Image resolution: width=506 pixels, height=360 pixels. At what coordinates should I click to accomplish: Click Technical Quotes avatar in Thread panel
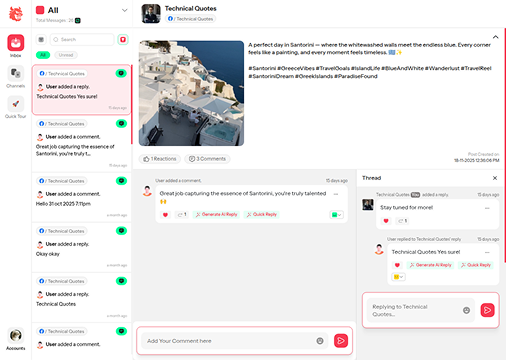click(368, 205)
